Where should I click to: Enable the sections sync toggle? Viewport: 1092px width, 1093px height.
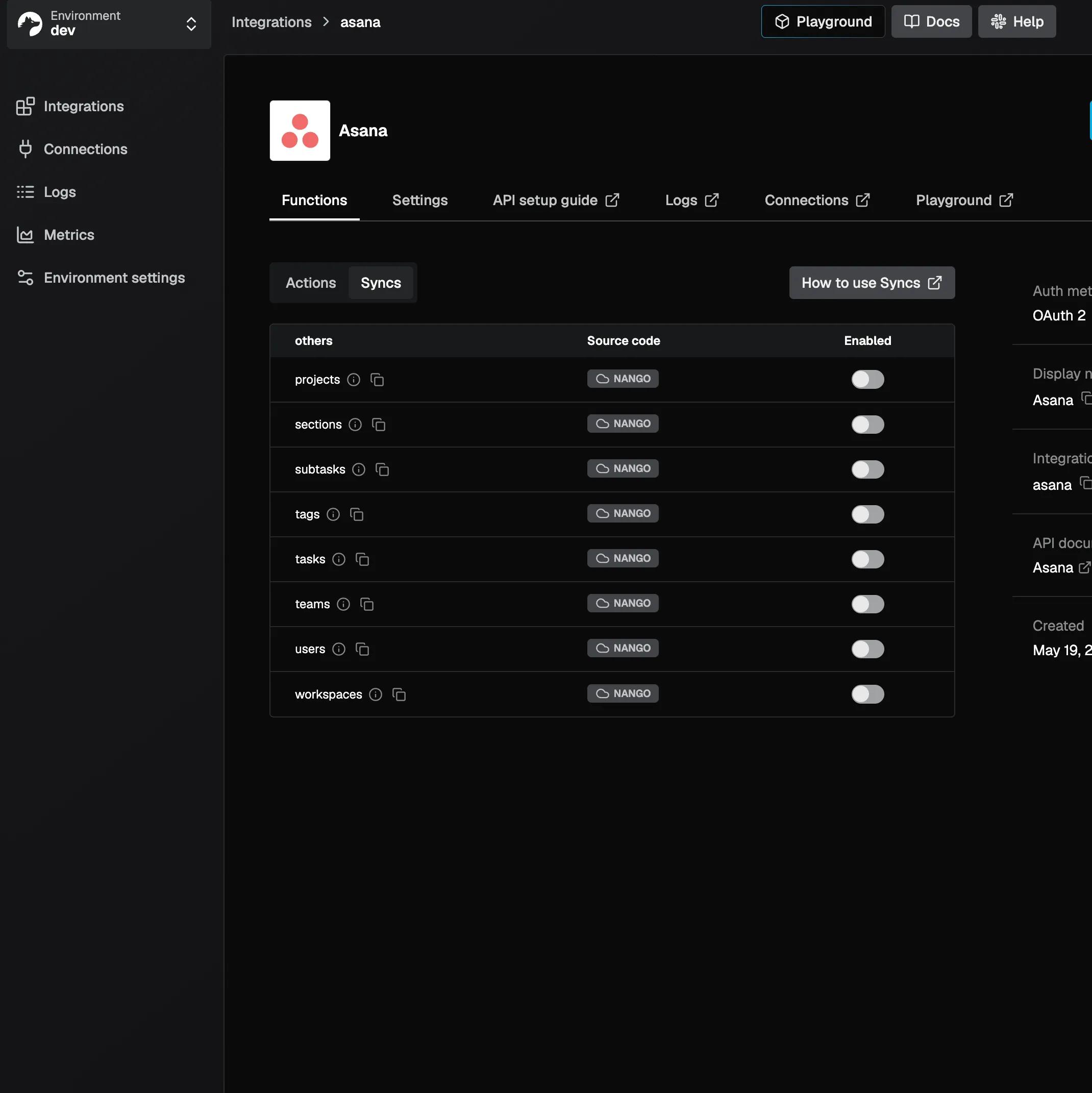[x=867, y=425]
